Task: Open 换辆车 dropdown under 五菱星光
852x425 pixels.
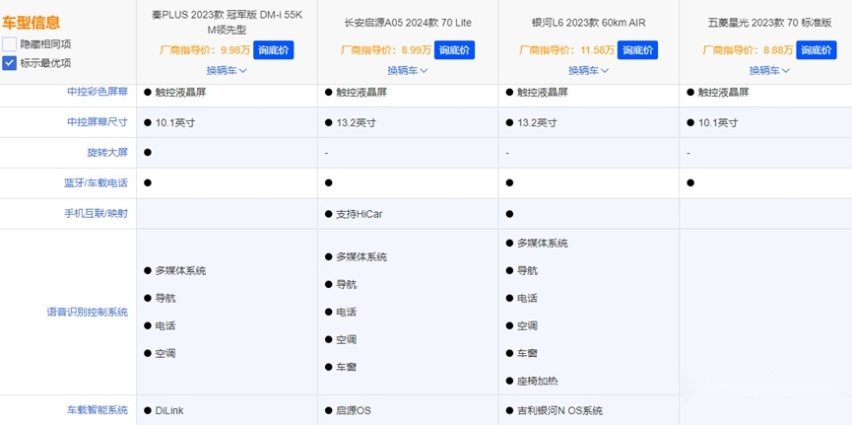Action: tap(769, 71)
